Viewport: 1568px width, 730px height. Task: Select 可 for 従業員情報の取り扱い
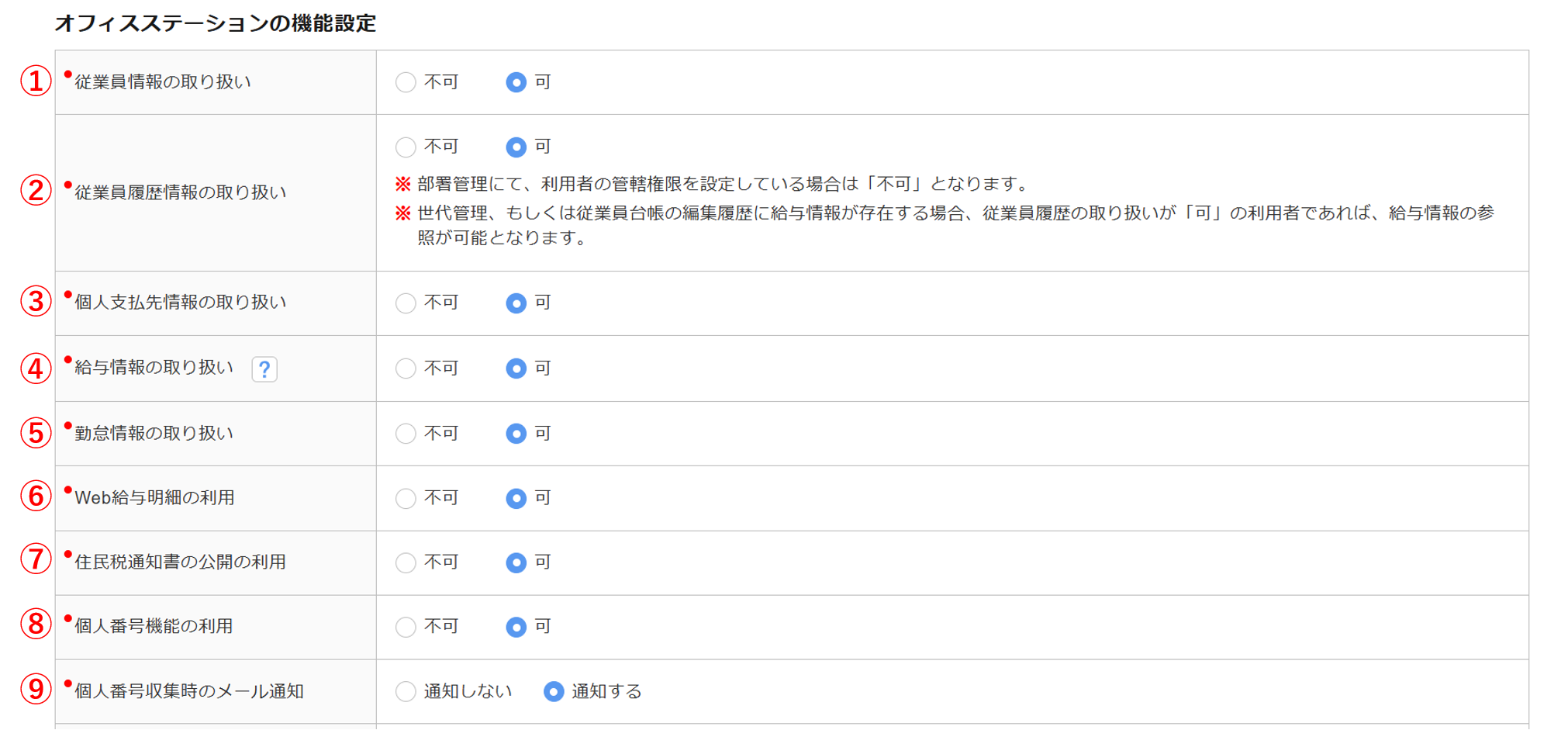coord(516,82)
